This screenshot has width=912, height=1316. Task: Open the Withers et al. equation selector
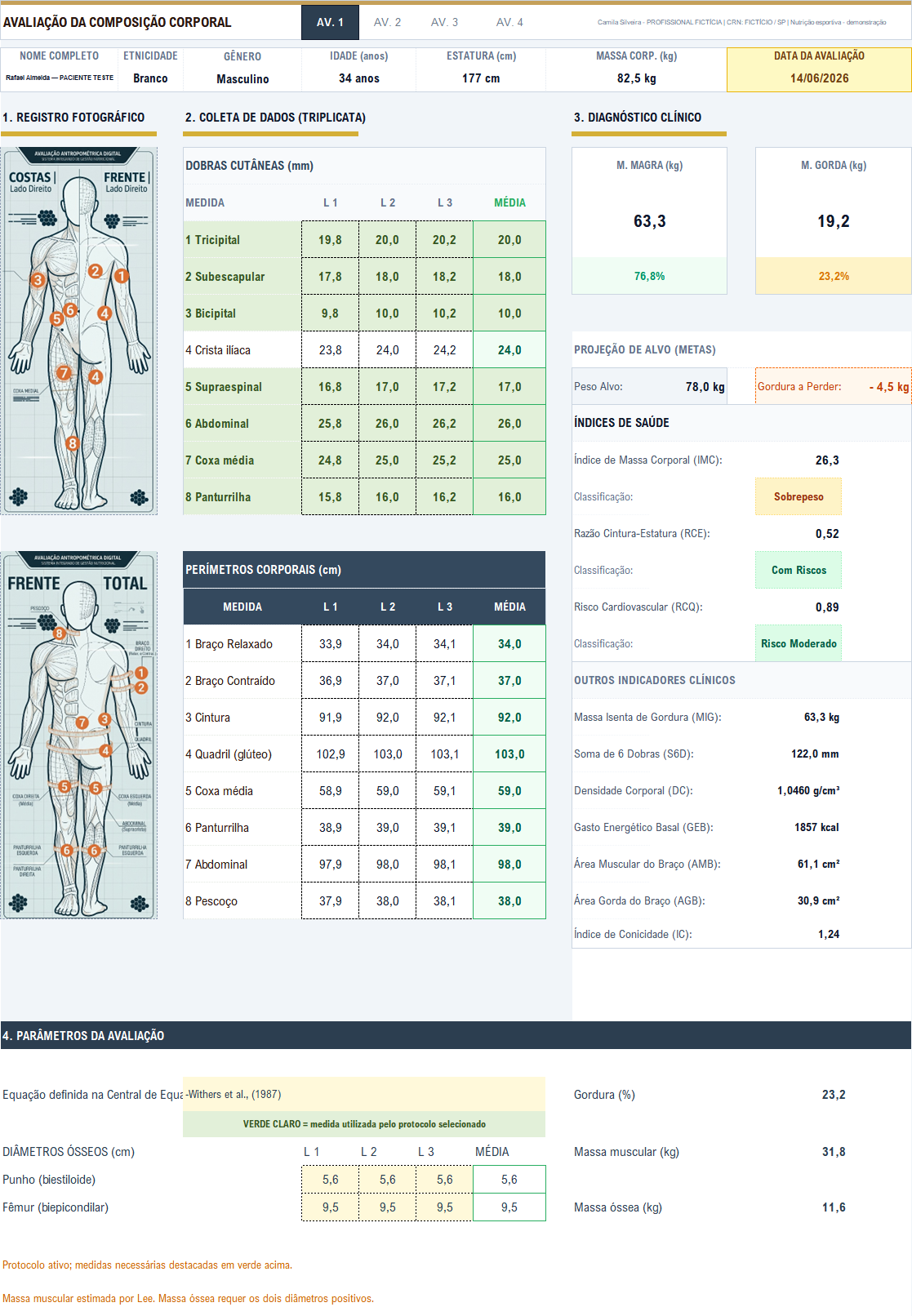point(364,1094)
